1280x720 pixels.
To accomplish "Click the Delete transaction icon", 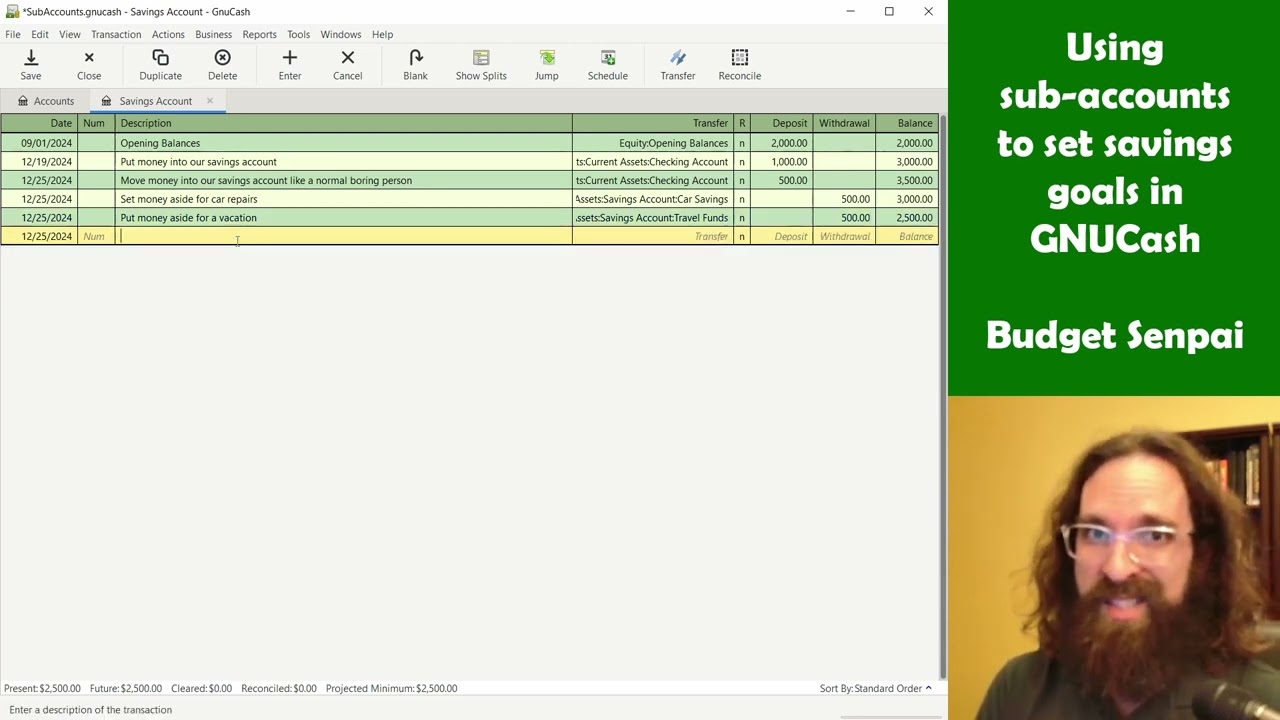I will click(222, 65).
